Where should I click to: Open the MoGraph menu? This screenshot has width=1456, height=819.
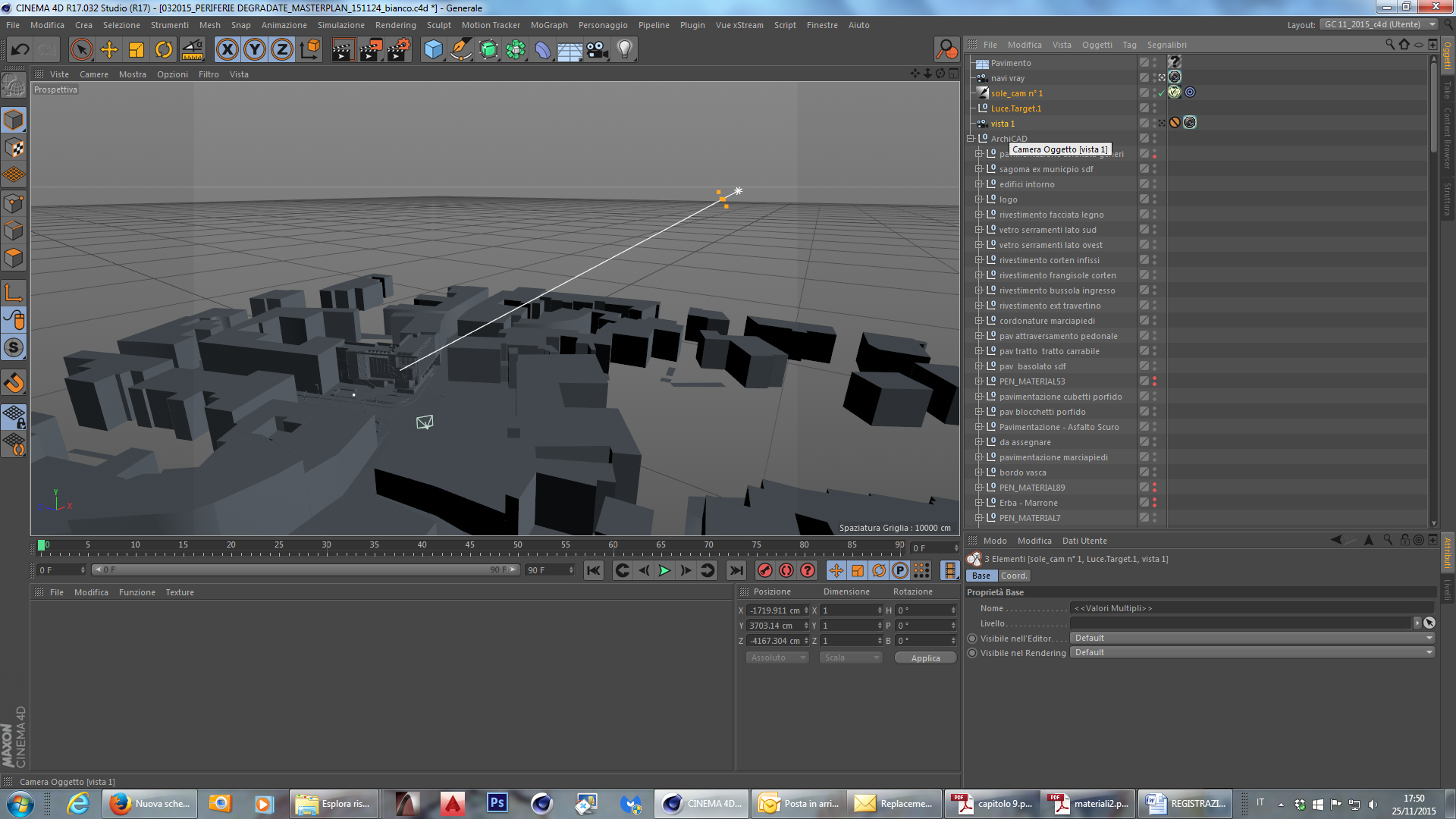click(548, 25)
